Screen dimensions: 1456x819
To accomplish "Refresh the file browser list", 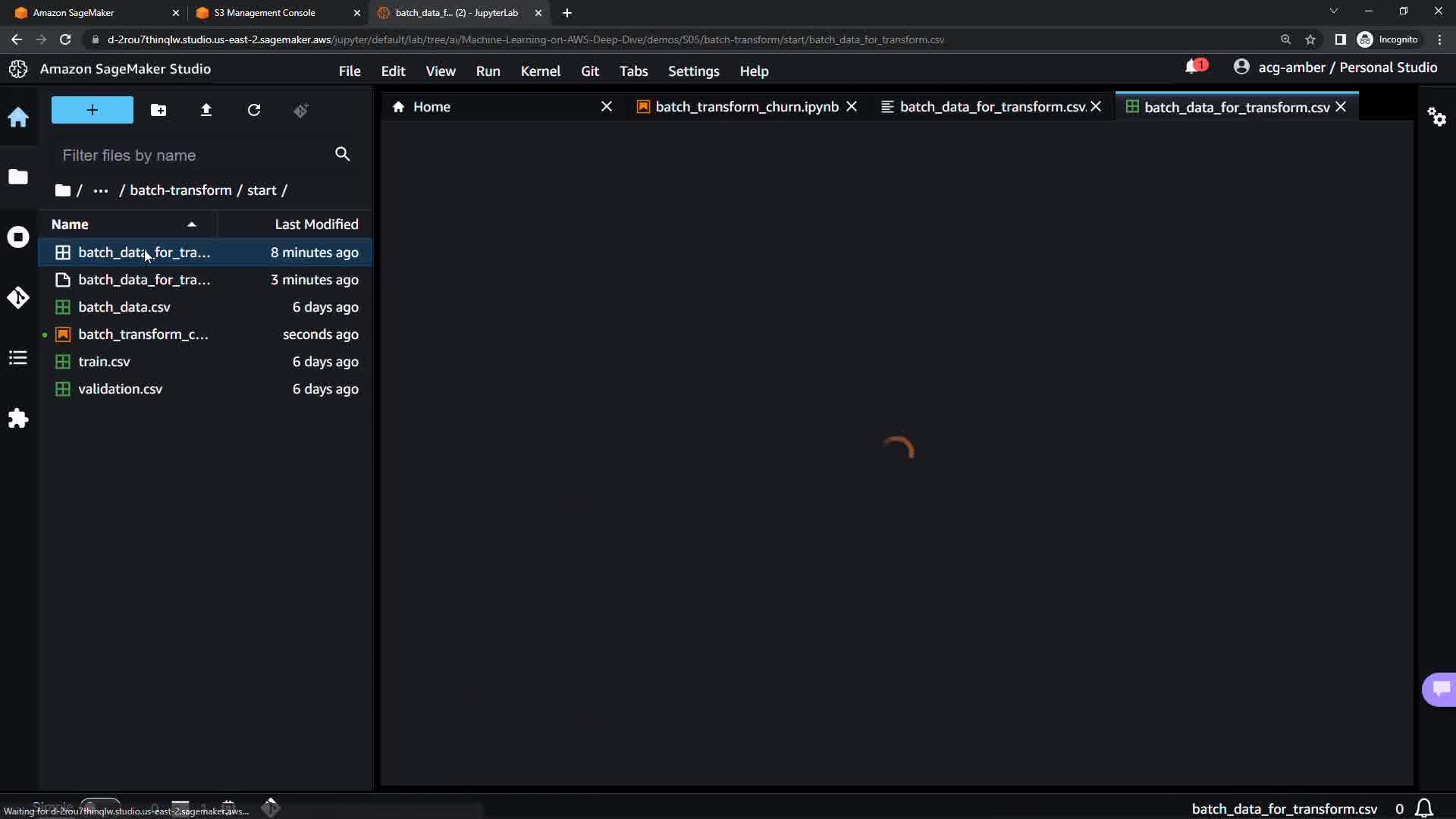I will (x=254, y=111).
